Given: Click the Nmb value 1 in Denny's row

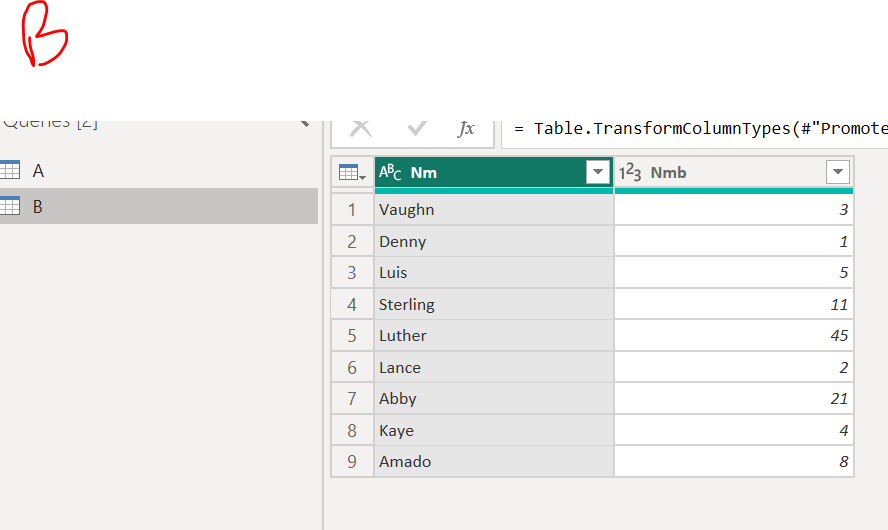Looking at the screenshot, I should 733,241.
